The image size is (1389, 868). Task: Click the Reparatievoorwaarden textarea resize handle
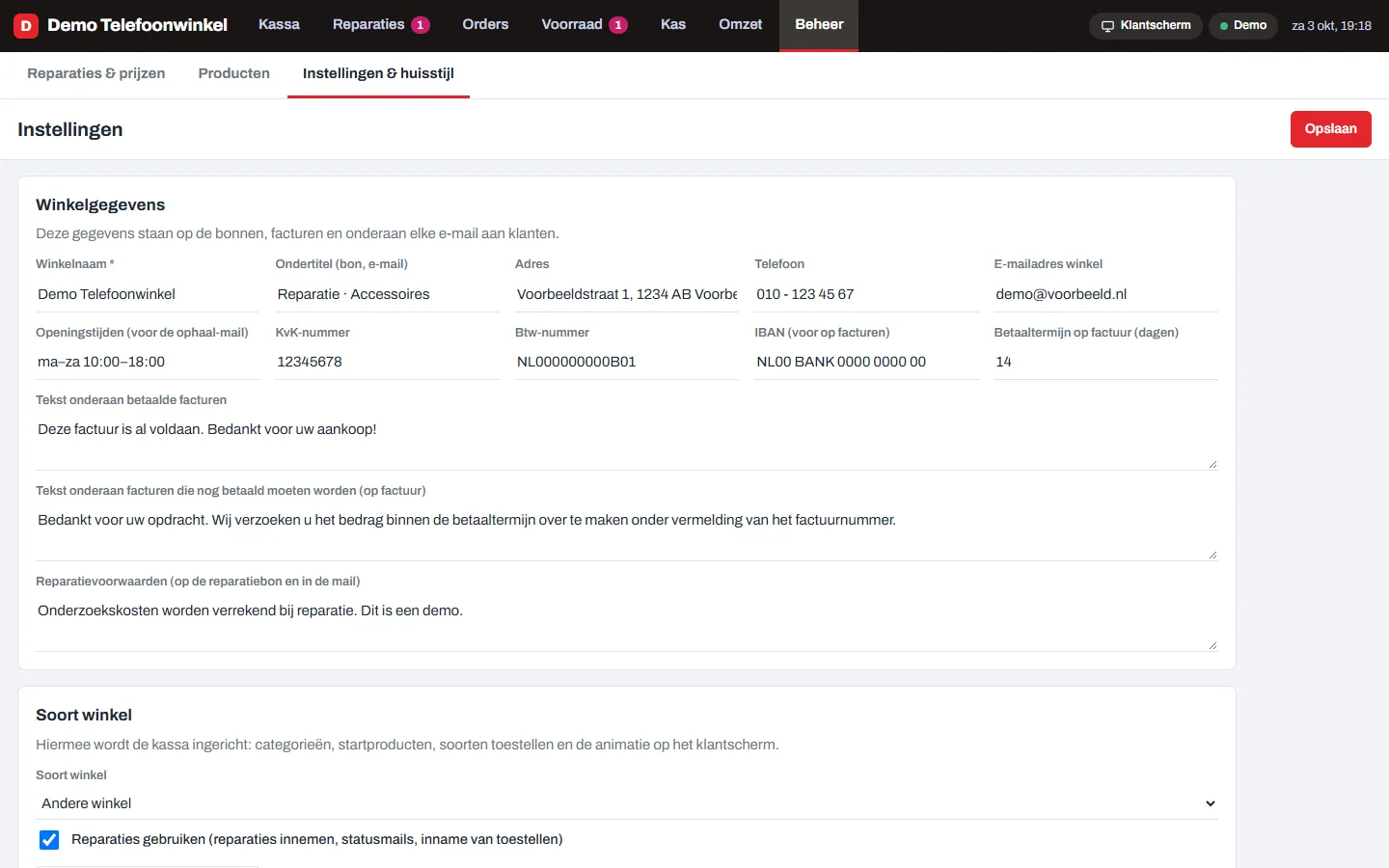tap(1212, 645)
